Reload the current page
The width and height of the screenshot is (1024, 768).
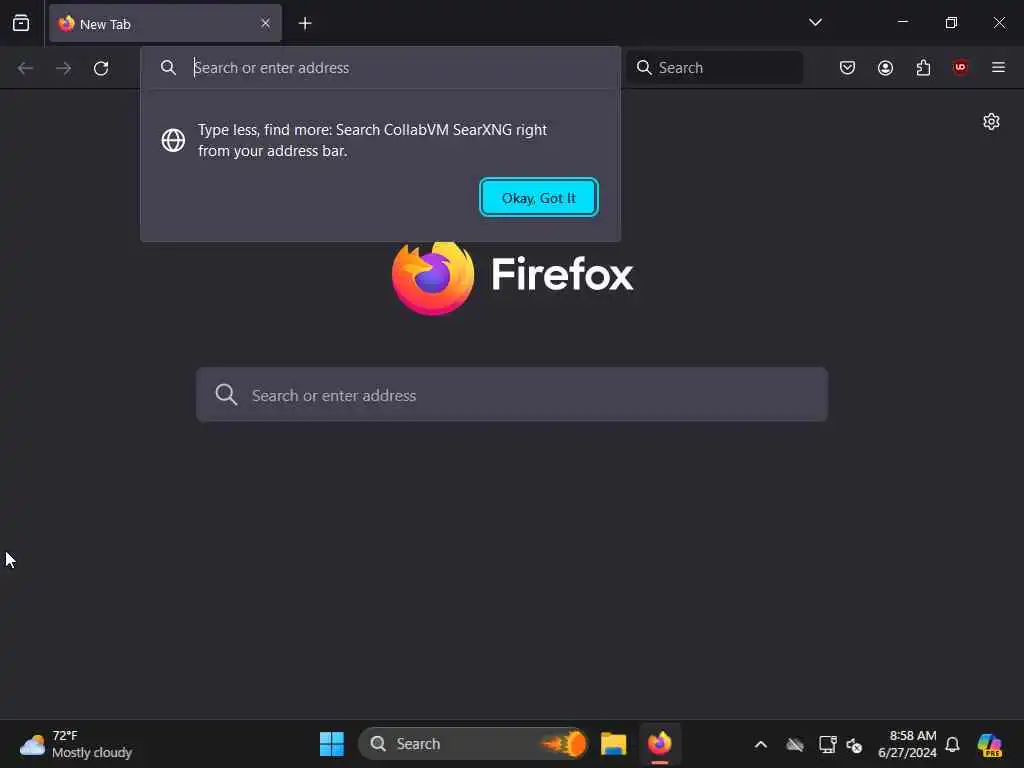pos(101,68)
